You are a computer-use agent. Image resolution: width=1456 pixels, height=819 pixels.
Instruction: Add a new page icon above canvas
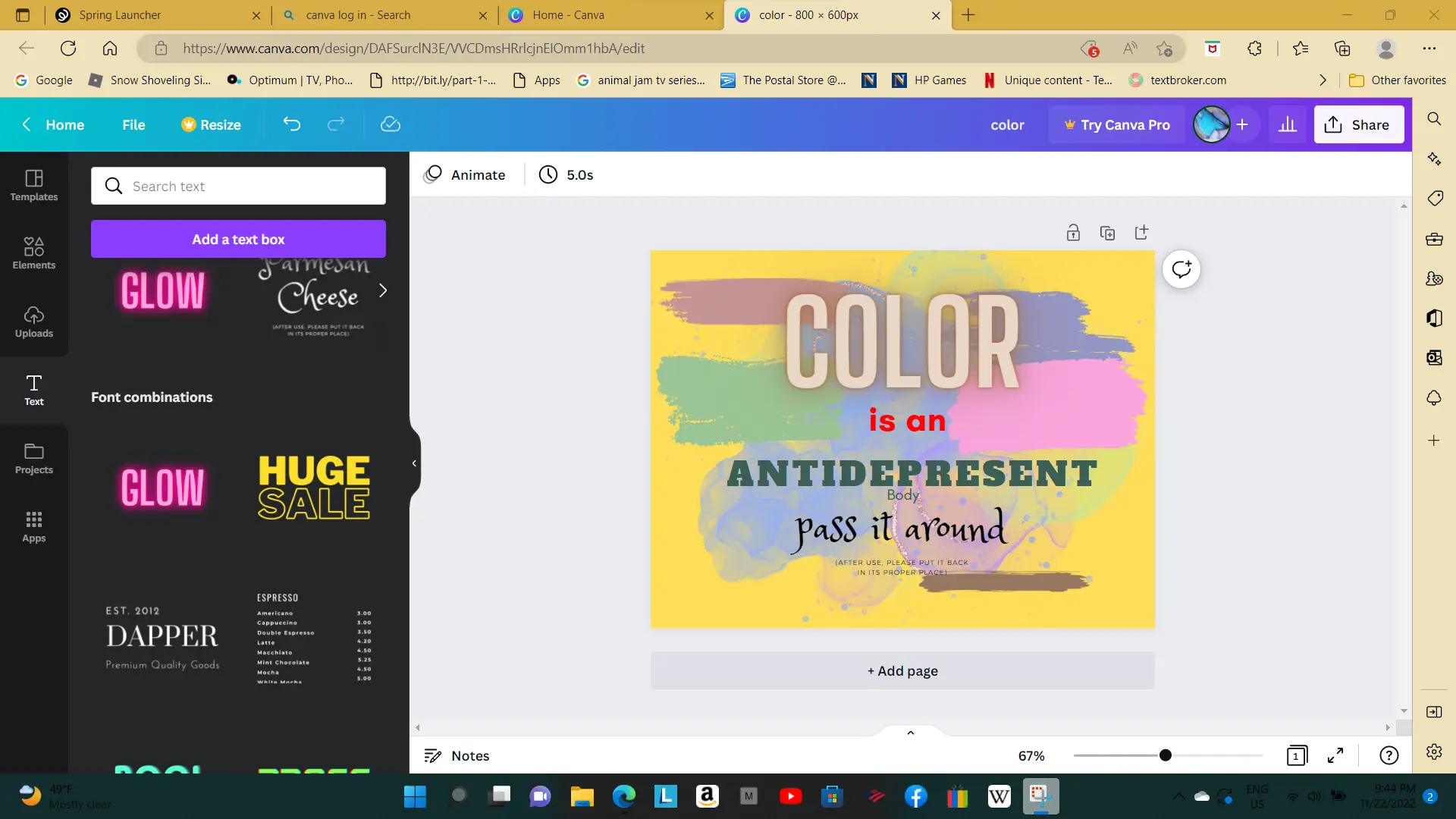(1141, 233)
